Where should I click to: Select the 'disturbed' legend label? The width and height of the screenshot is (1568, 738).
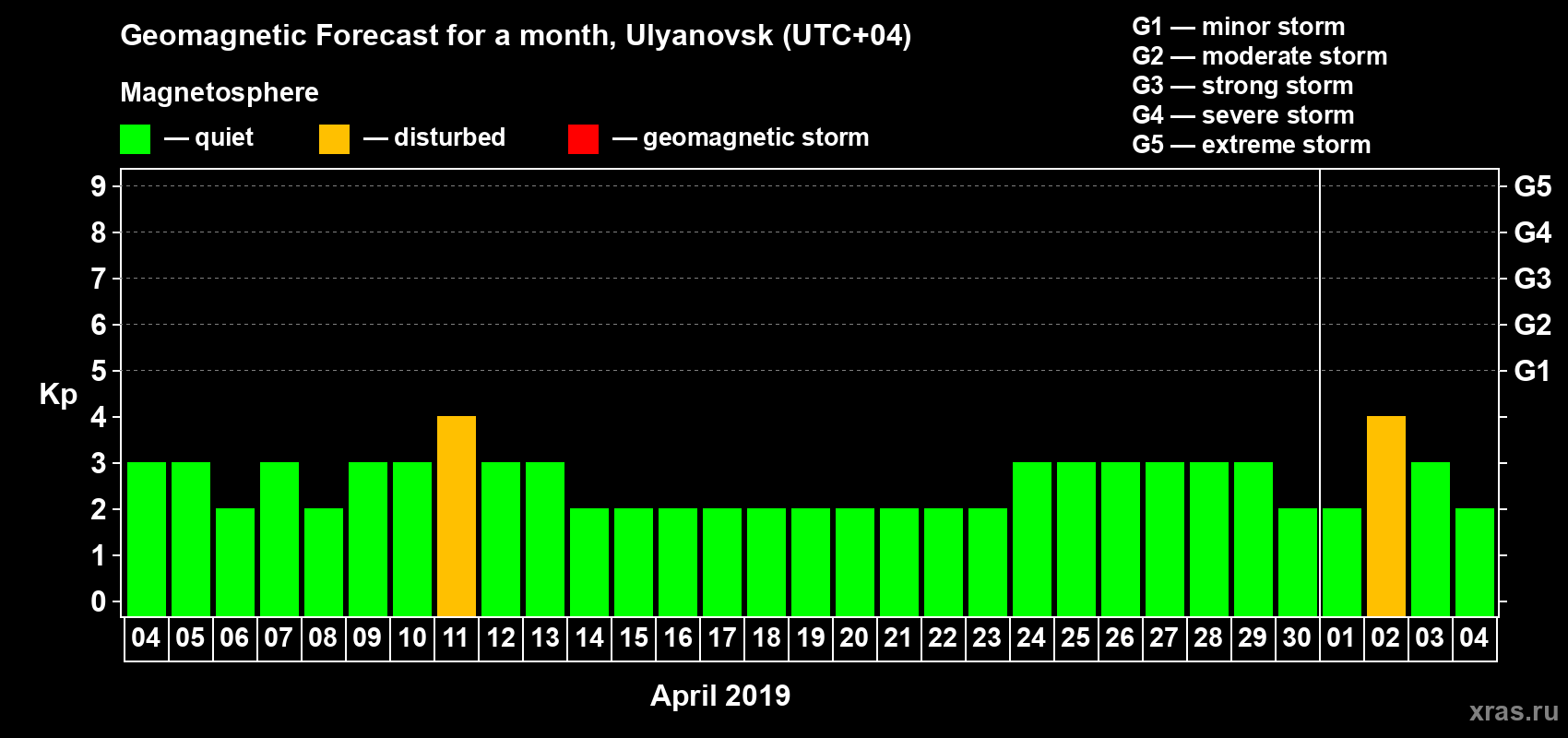pos(450,137)
